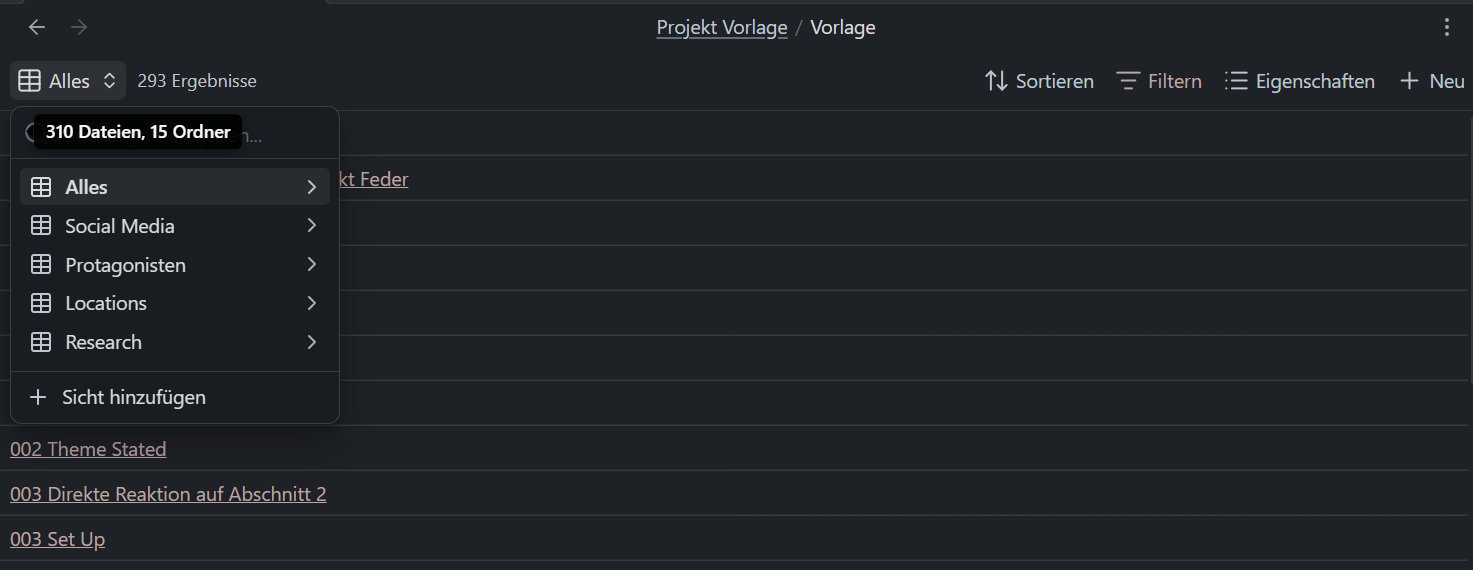Select the Protagonisten view

125,265
